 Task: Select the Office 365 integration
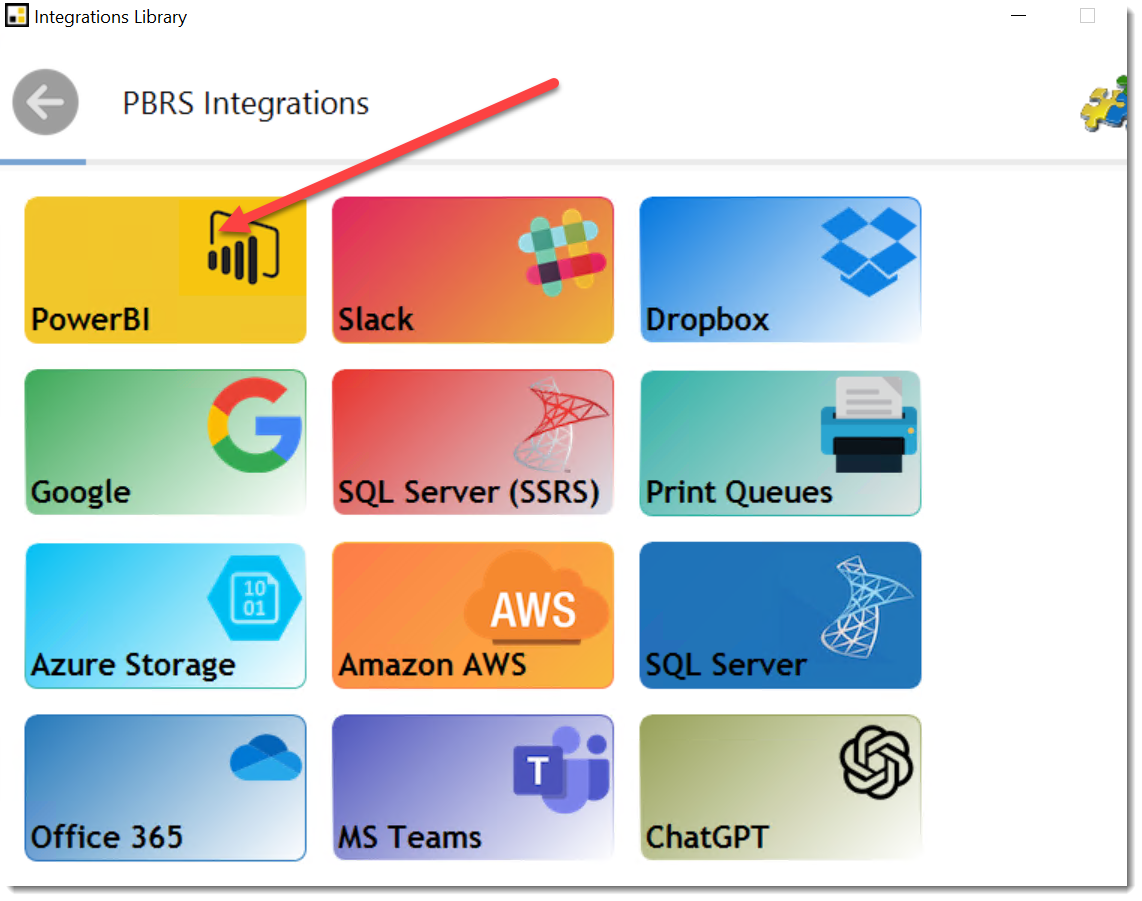(x=165, y=788)
